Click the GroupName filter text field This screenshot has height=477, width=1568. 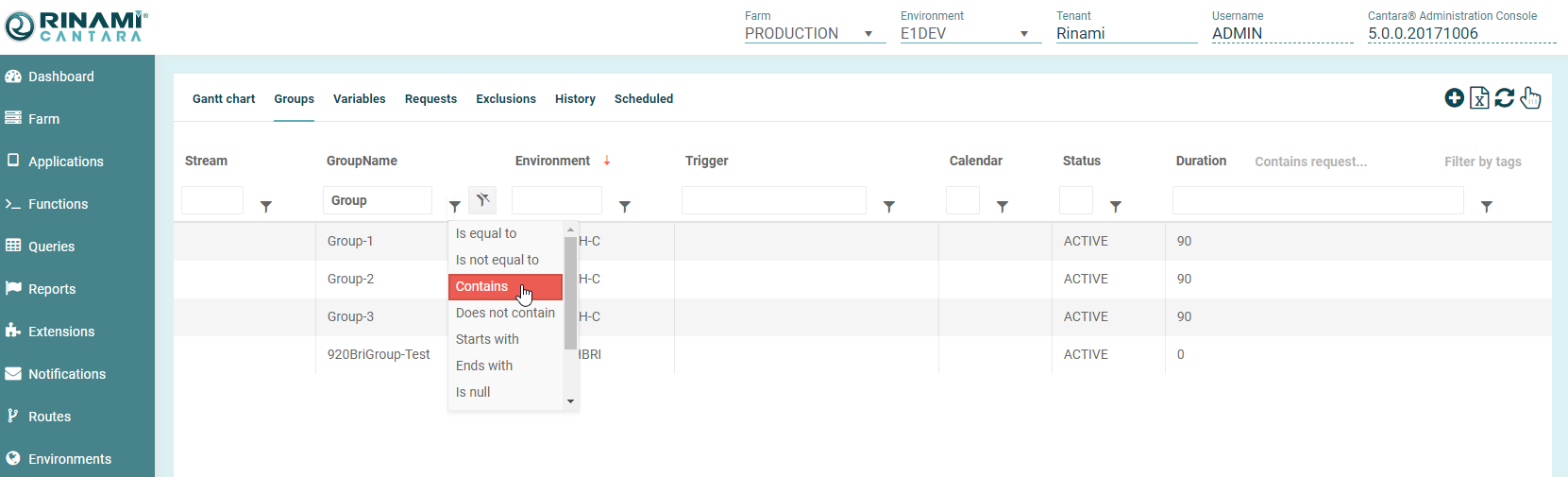[x=378, y=200]
